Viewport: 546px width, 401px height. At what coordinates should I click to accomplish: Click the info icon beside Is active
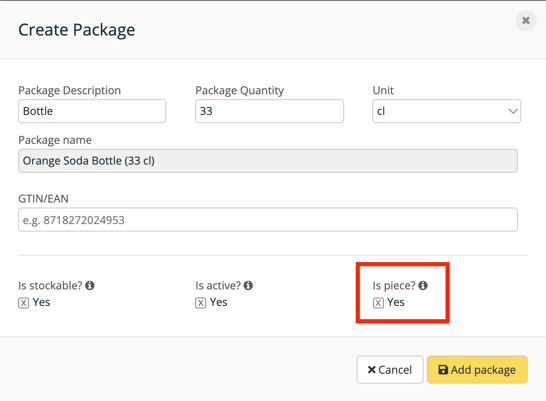pos(248,285)
